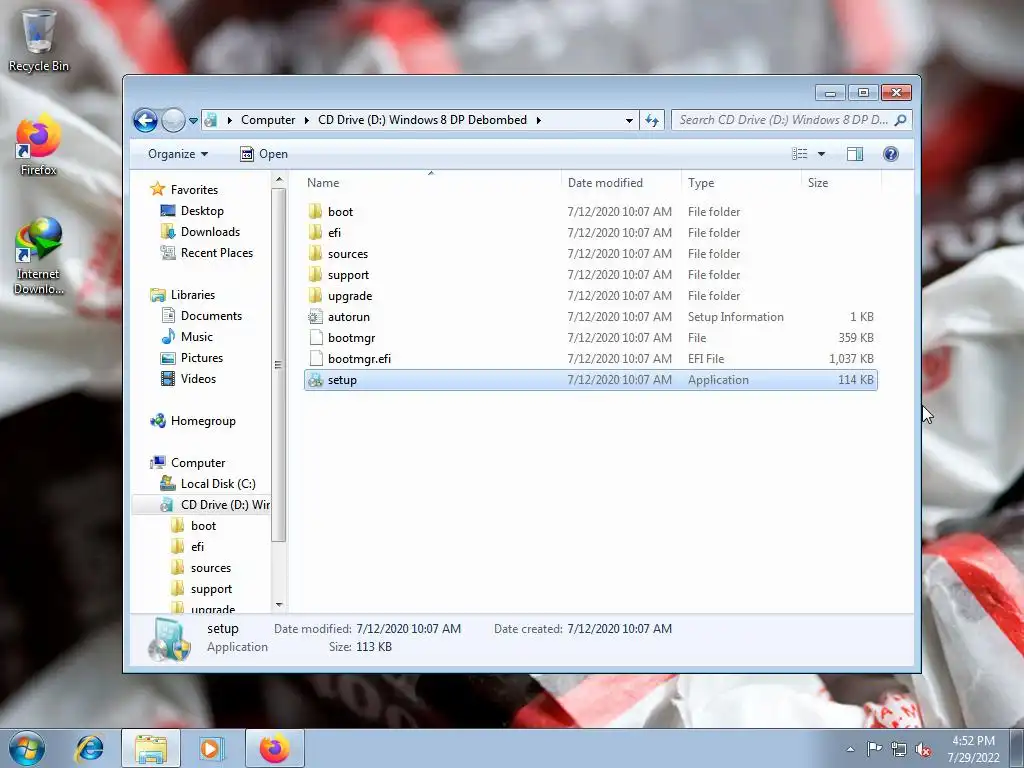Open Action Center flag tray icon
This screenshot has height=768, width=1024.
874,749
